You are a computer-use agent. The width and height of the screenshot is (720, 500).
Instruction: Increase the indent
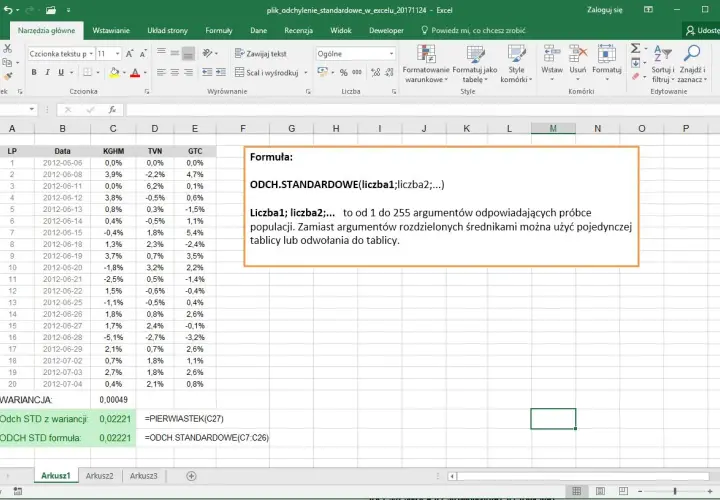(x=221, y=73)
